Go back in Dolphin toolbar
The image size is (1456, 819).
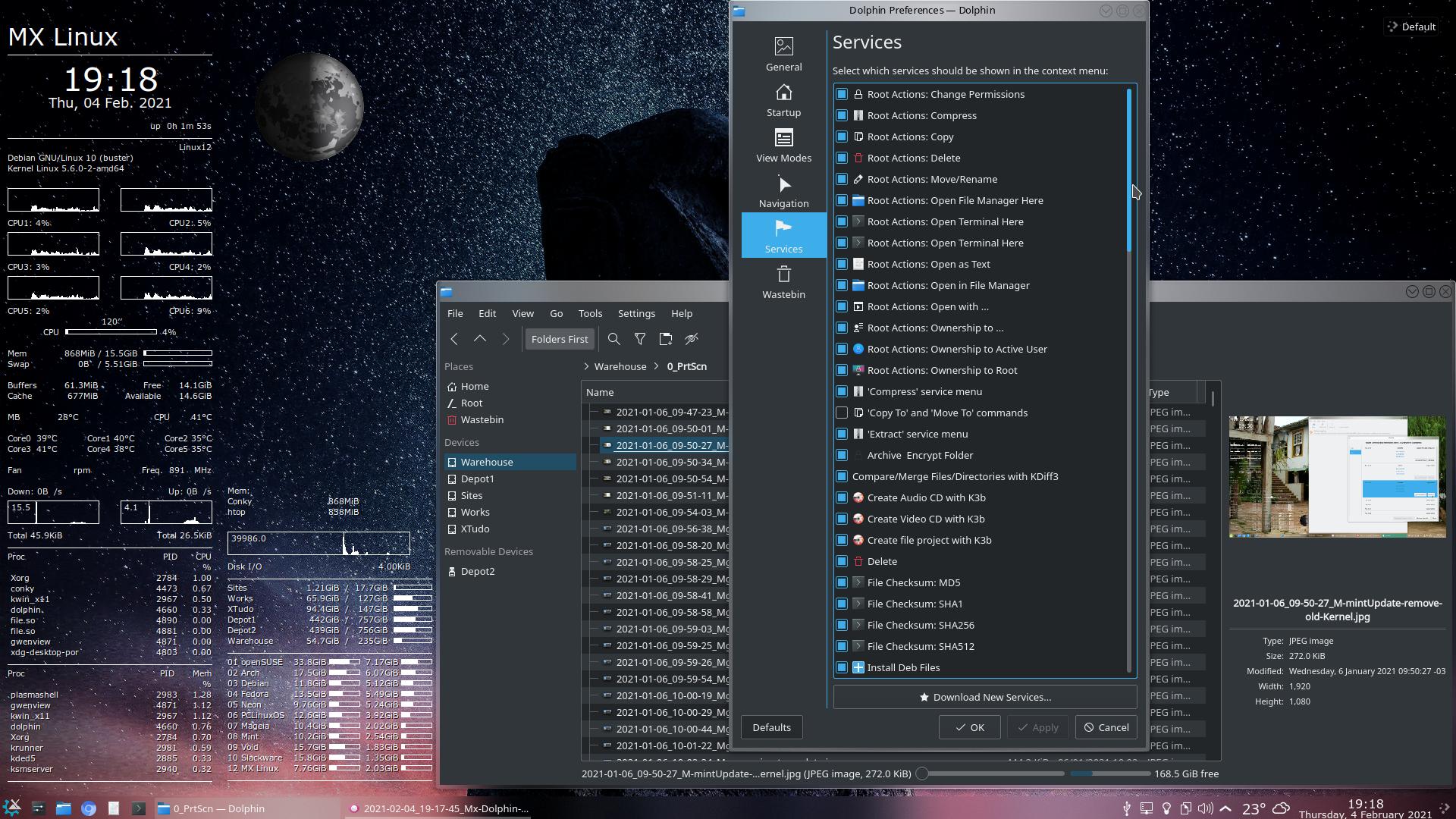tap(454, 339)
